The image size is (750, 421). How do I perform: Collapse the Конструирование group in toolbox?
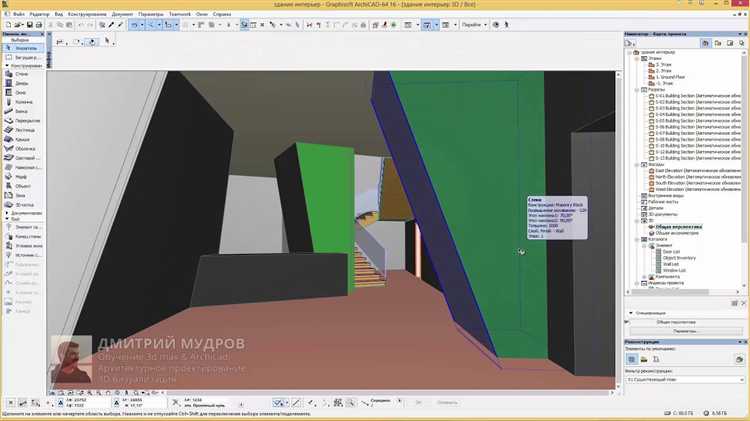7,66
